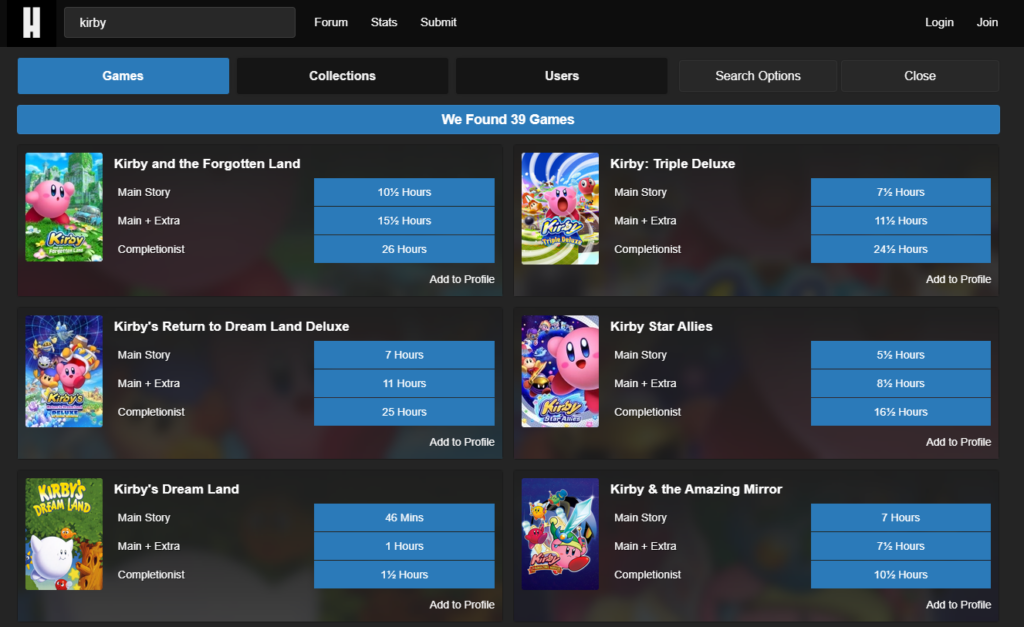Click Amazing Mirror Main Story 7 Hours
Screen dimensions: 1024x627
pos(901,517)
